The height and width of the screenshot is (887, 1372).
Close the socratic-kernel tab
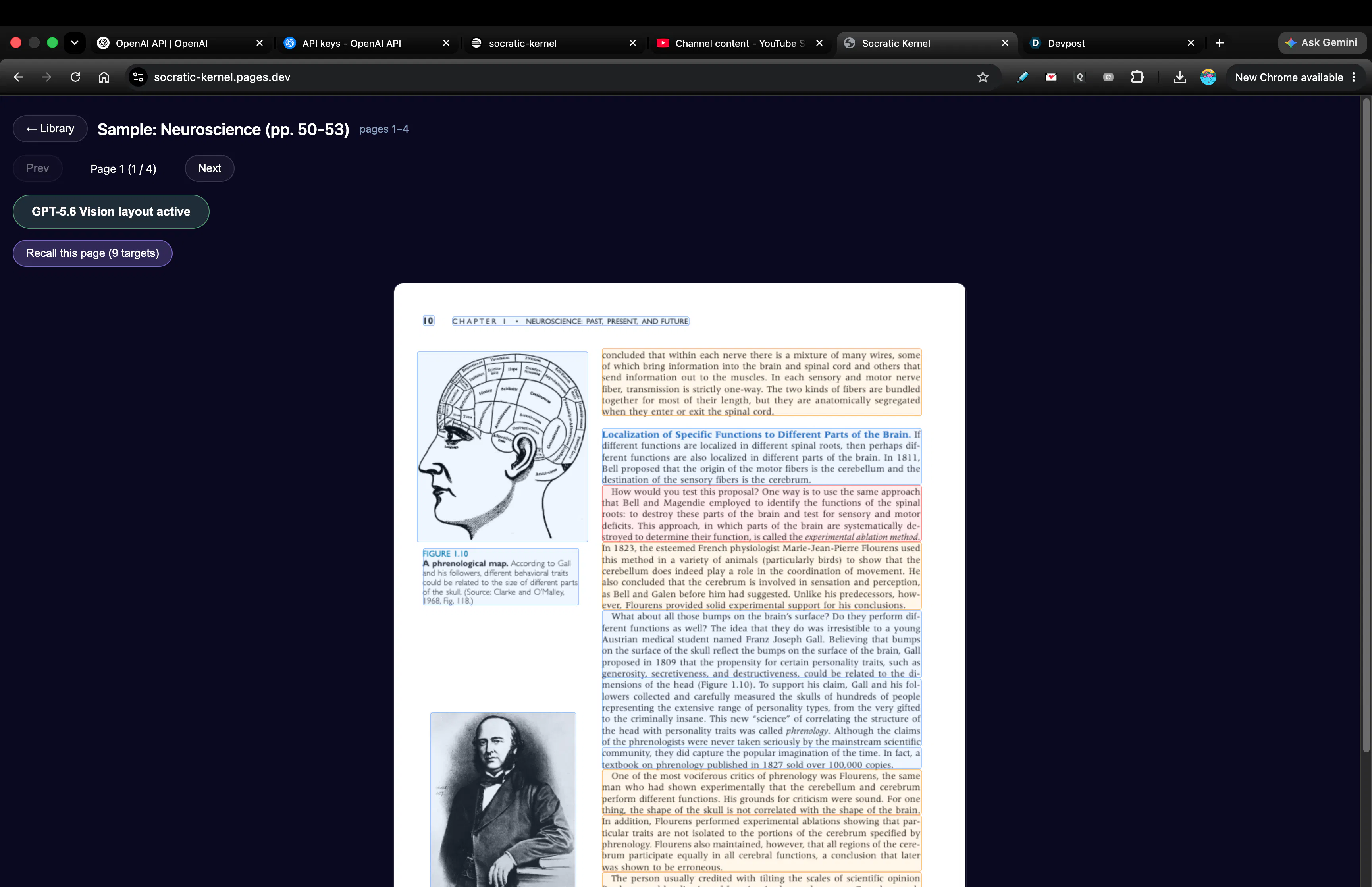(x=633, y=43)
